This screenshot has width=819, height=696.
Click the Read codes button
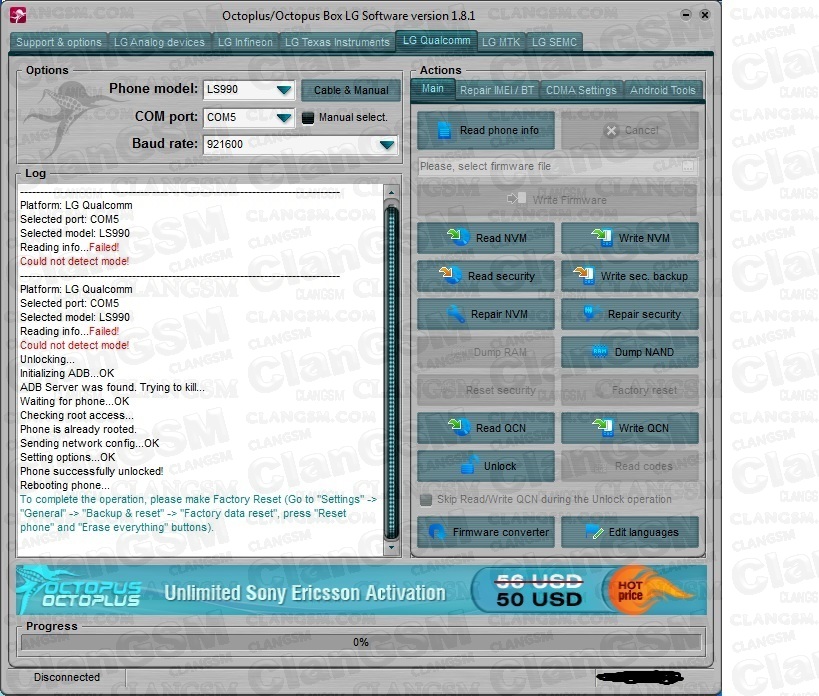pos(629,466)
